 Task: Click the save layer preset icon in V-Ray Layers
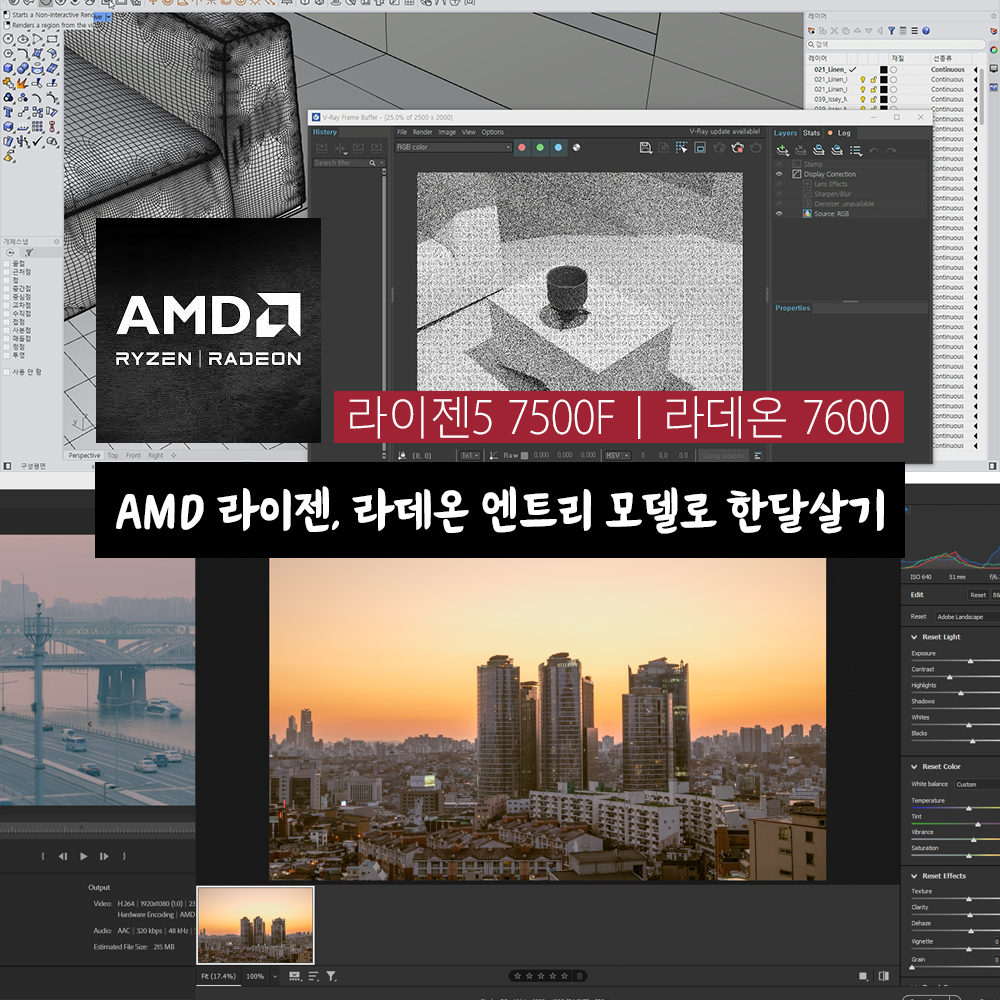click(x=819, y=151)
